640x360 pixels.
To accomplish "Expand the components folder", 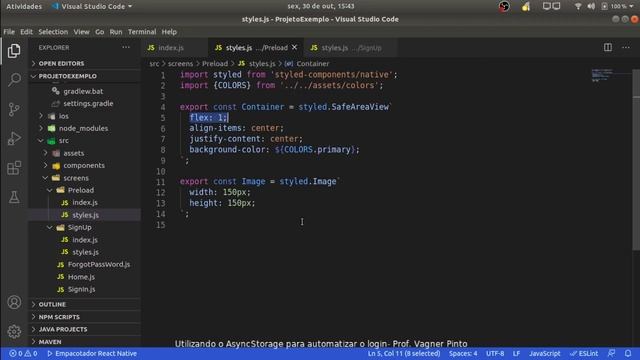I will pos(84,165).
